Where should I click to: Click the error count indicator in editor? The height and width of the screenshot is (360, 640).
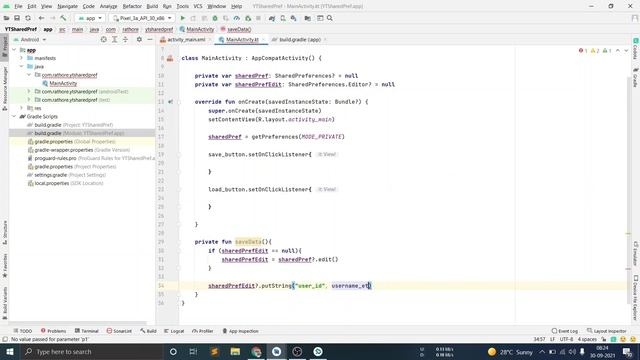(x=583, y=51)
